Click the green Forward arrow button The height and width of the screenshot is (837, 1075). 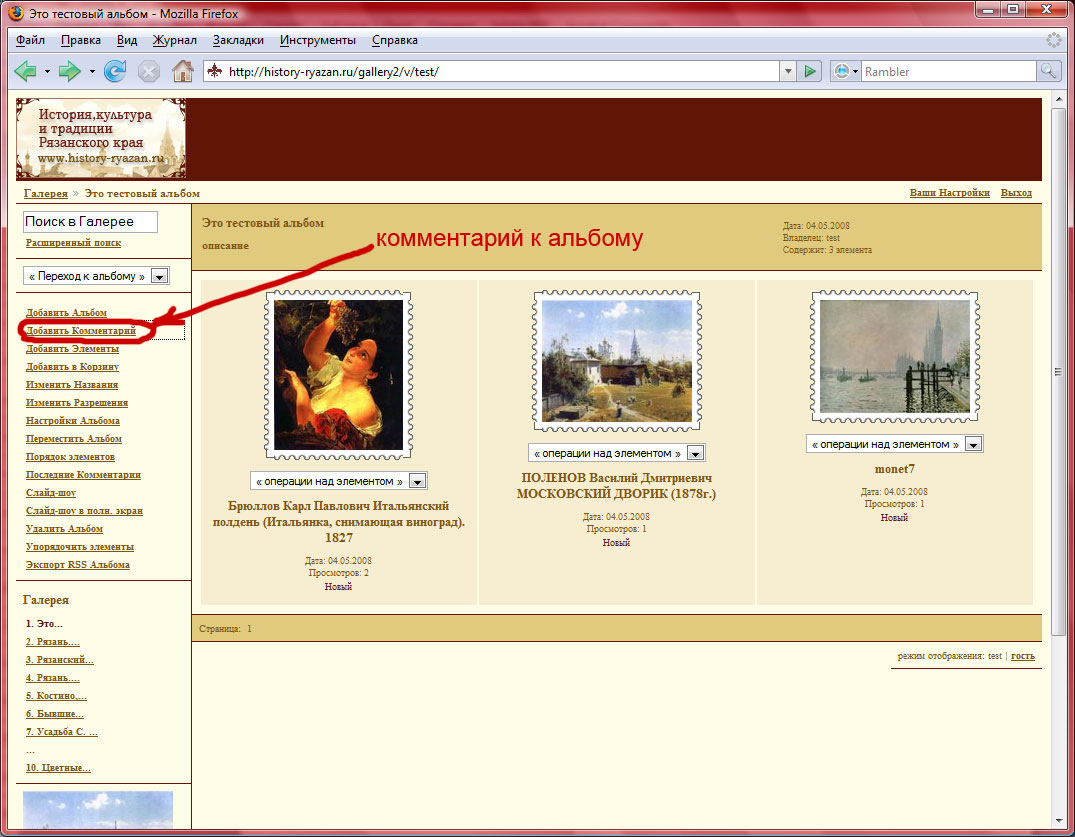69,71
